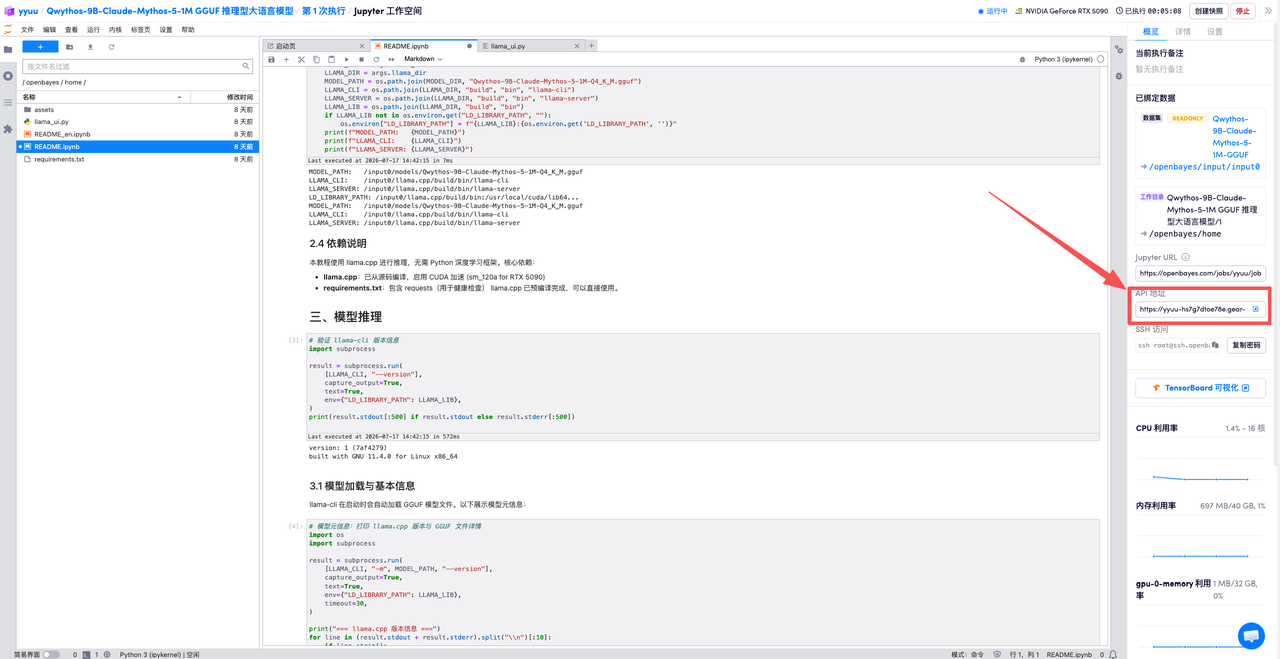Open the 帮助 menu

coord(188,30)
